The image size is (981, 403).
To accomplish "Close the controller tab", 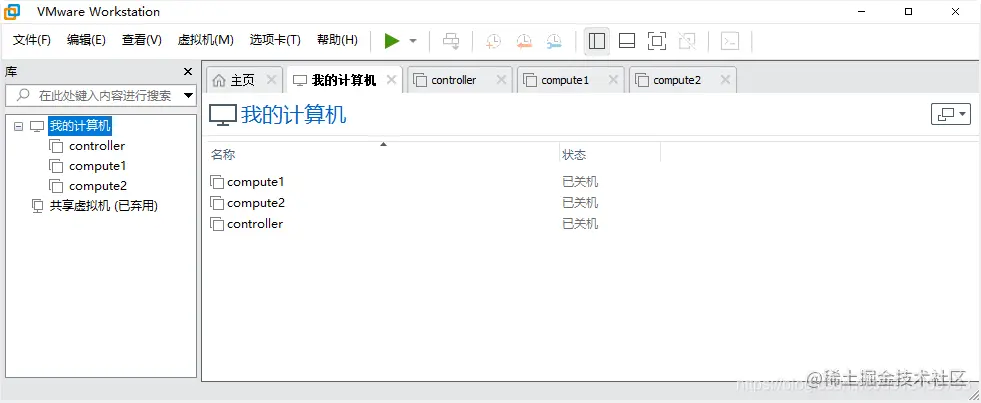I will point(501,79).
